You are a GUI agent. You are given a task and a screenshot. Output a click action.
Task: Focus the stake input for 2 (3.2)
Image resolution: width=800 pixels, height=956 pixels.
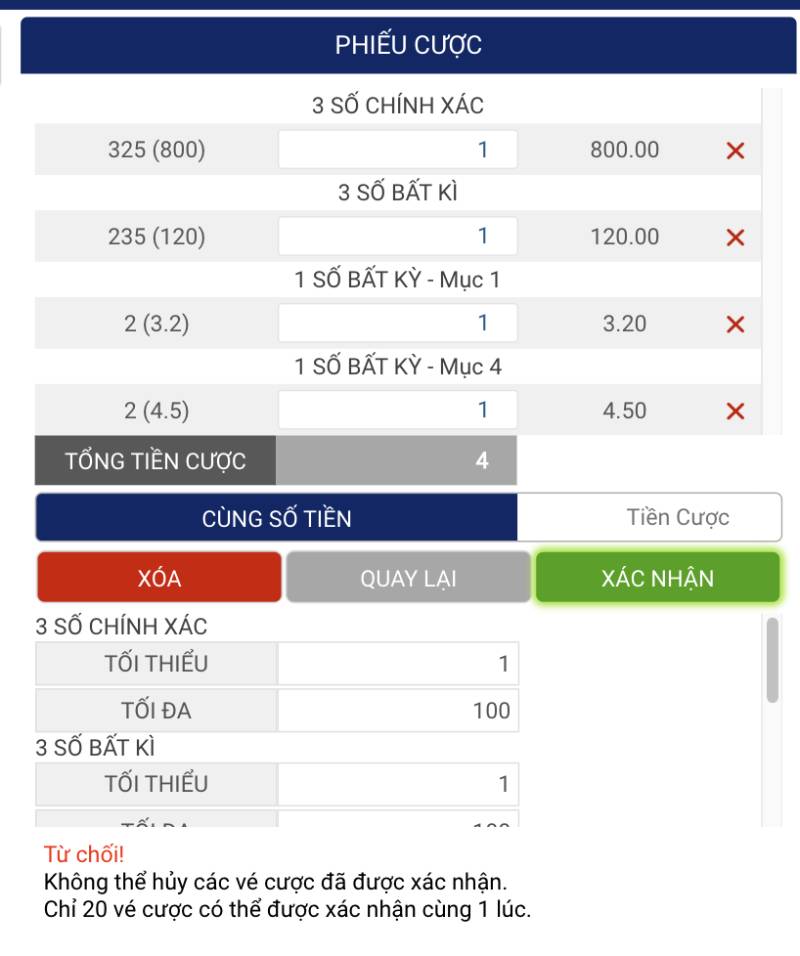[397, 323]
